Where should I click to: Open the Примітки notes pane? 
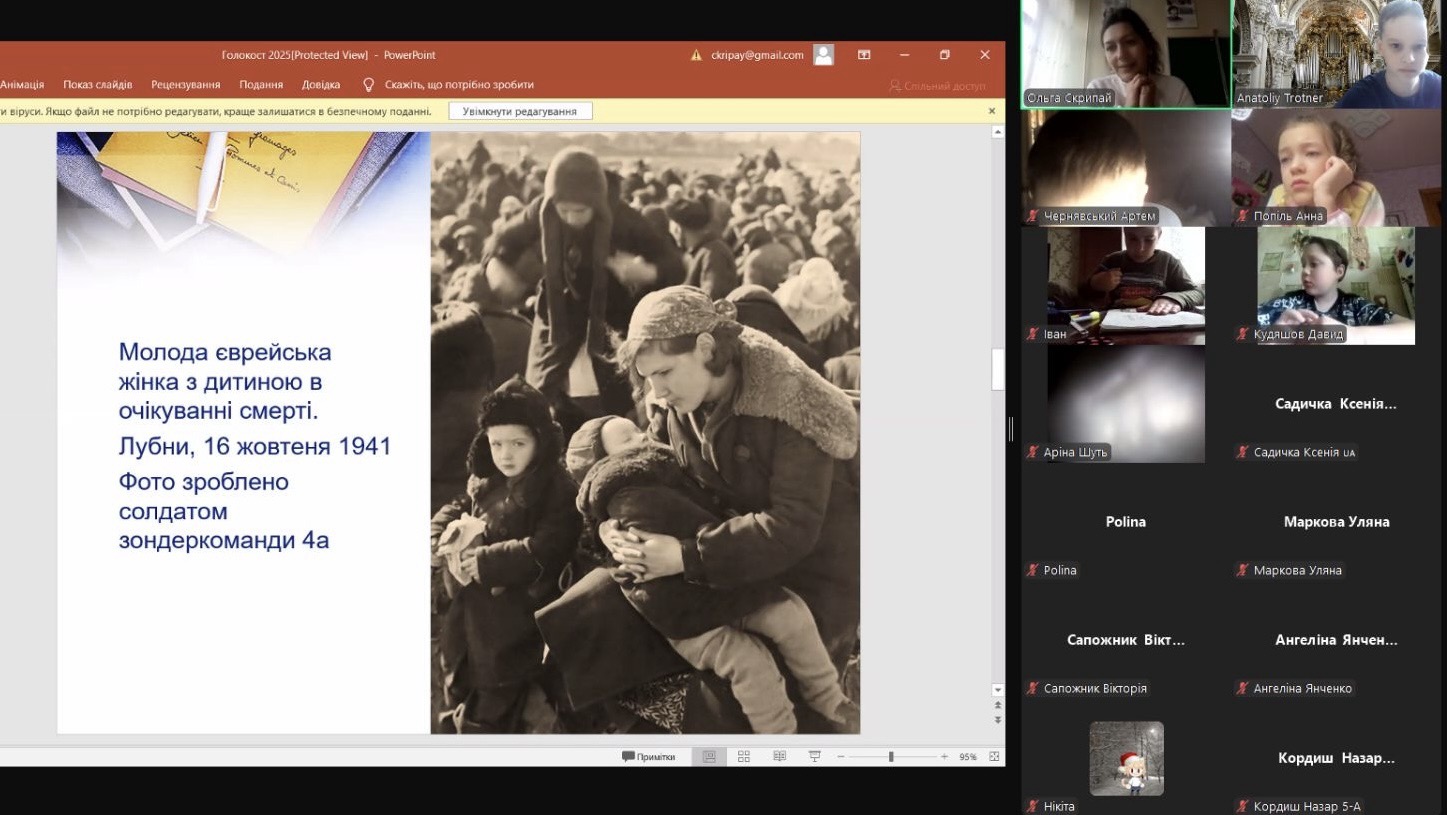point(648,757)
